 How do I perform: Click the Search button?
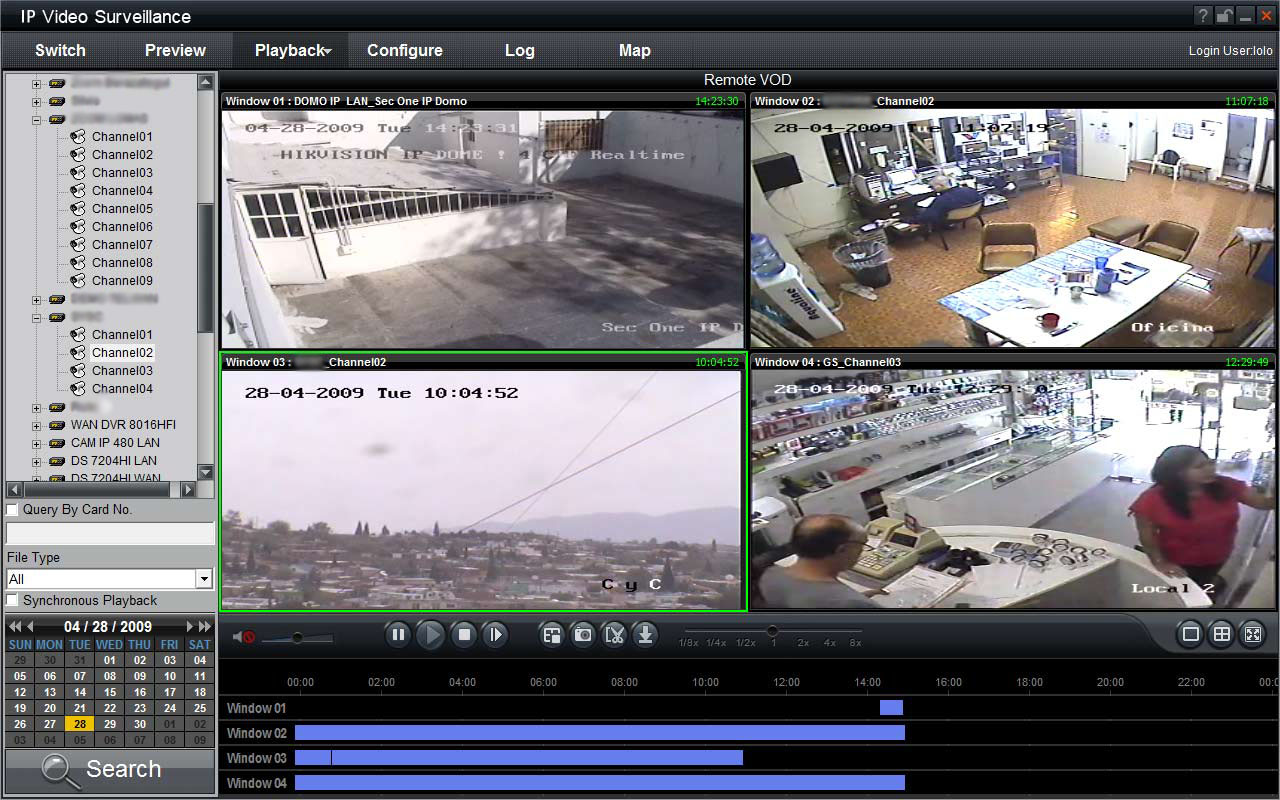(109, 770)
